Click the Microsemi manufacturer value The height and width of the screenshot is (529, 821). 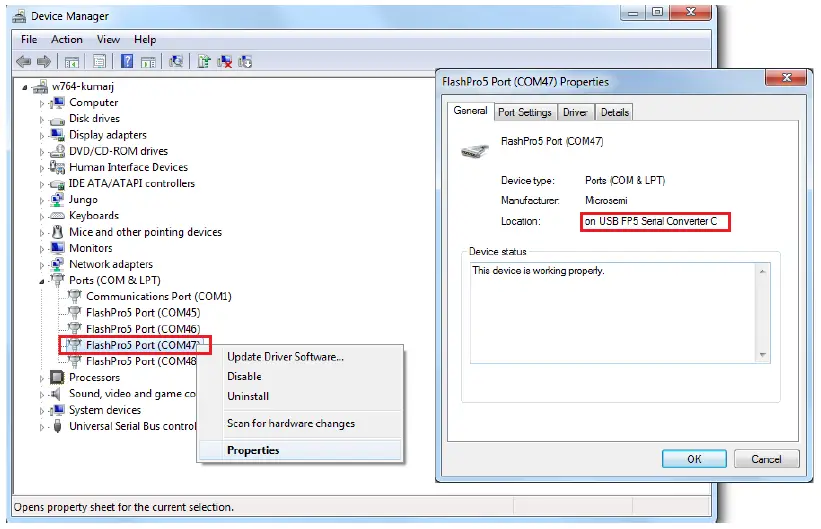pos(606,200)
